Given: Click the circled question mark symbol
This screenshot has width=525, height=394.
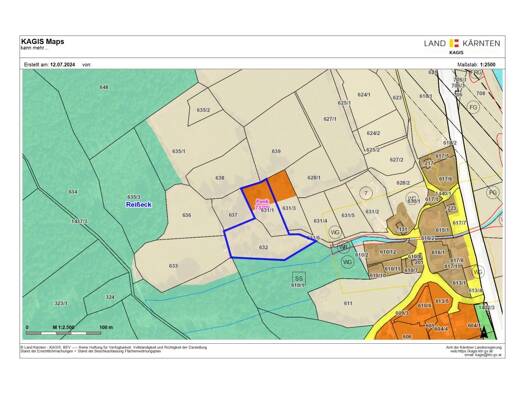Looking at the screenshot, I should point(366,193).
